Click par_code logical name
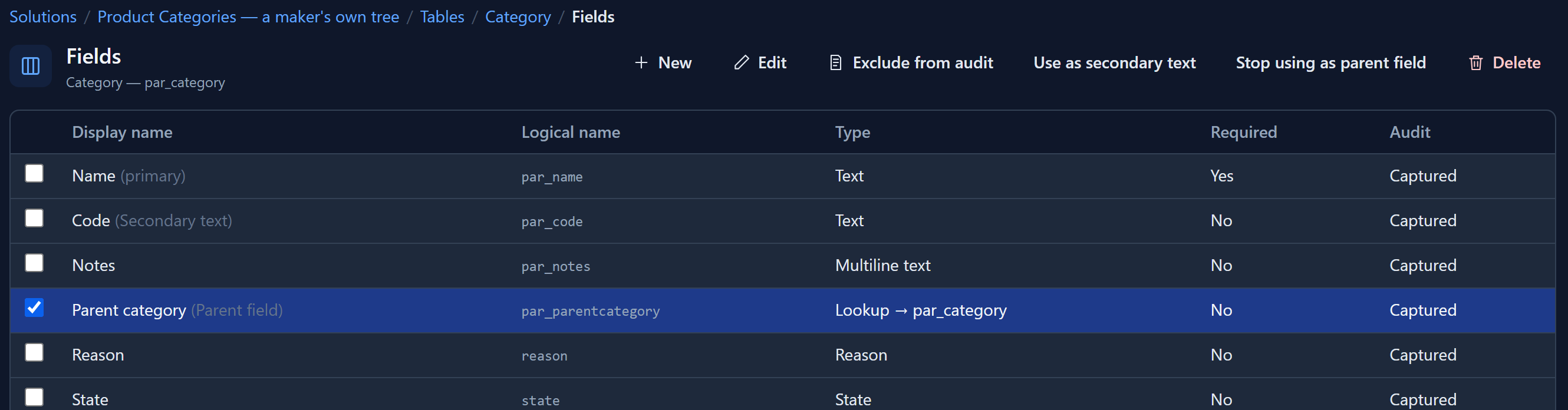 552,221
